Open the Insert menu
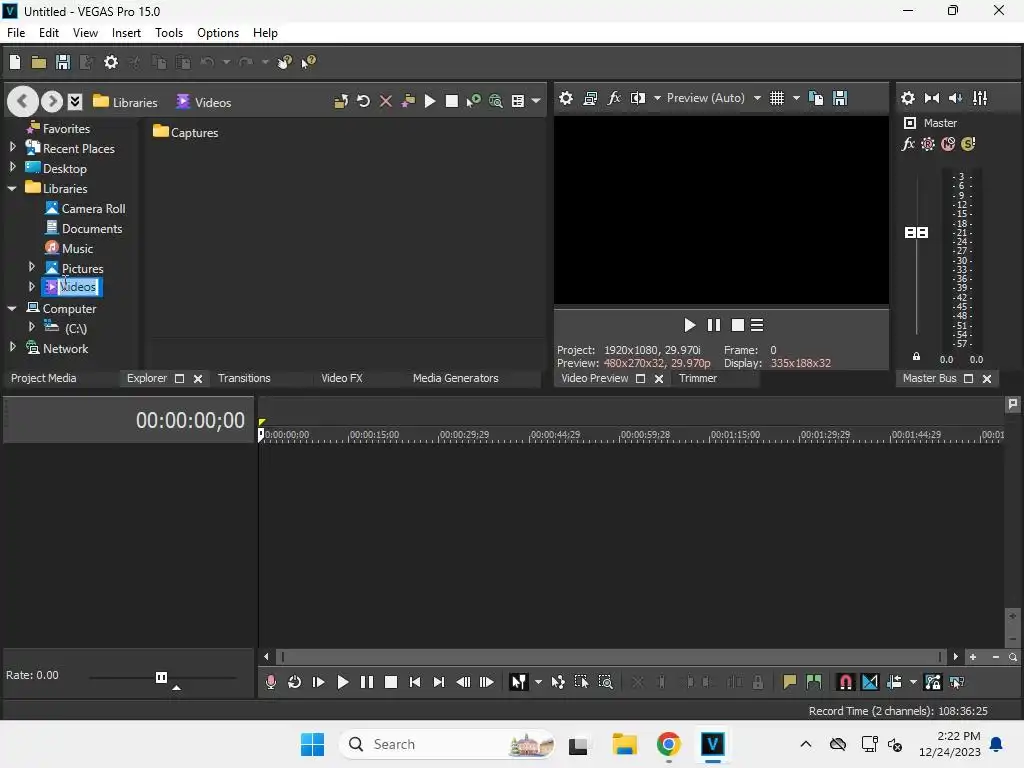The height and width of the screenshot is (768, 1024). click(x=126, y=33)
